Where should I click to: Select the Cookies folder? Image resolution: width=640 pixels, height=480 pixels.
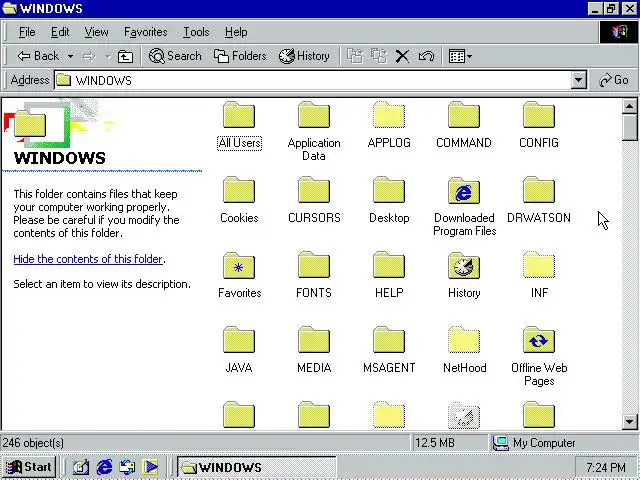239,200
